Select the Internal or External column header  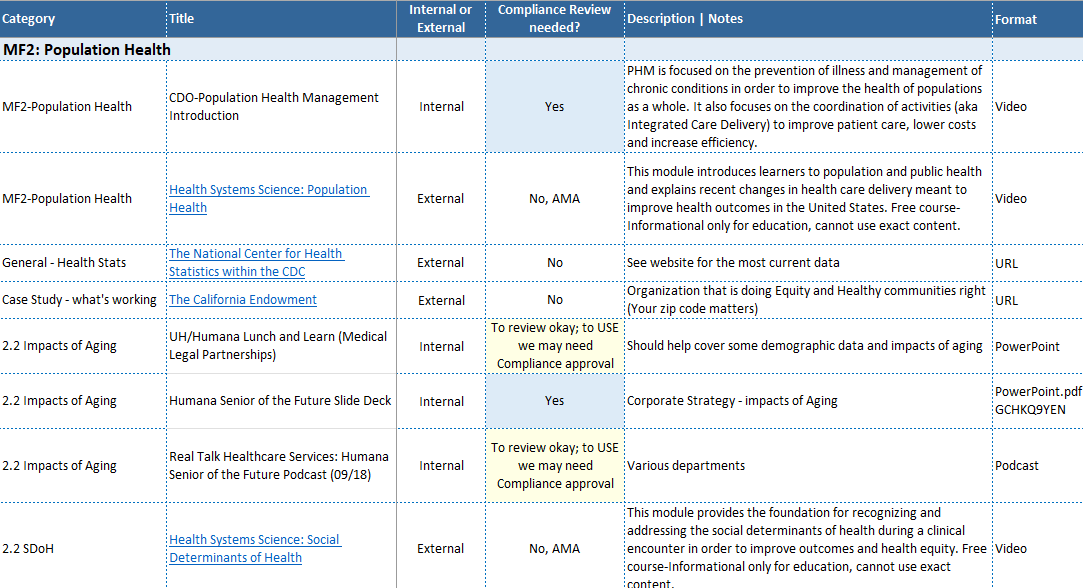[441, 19]
